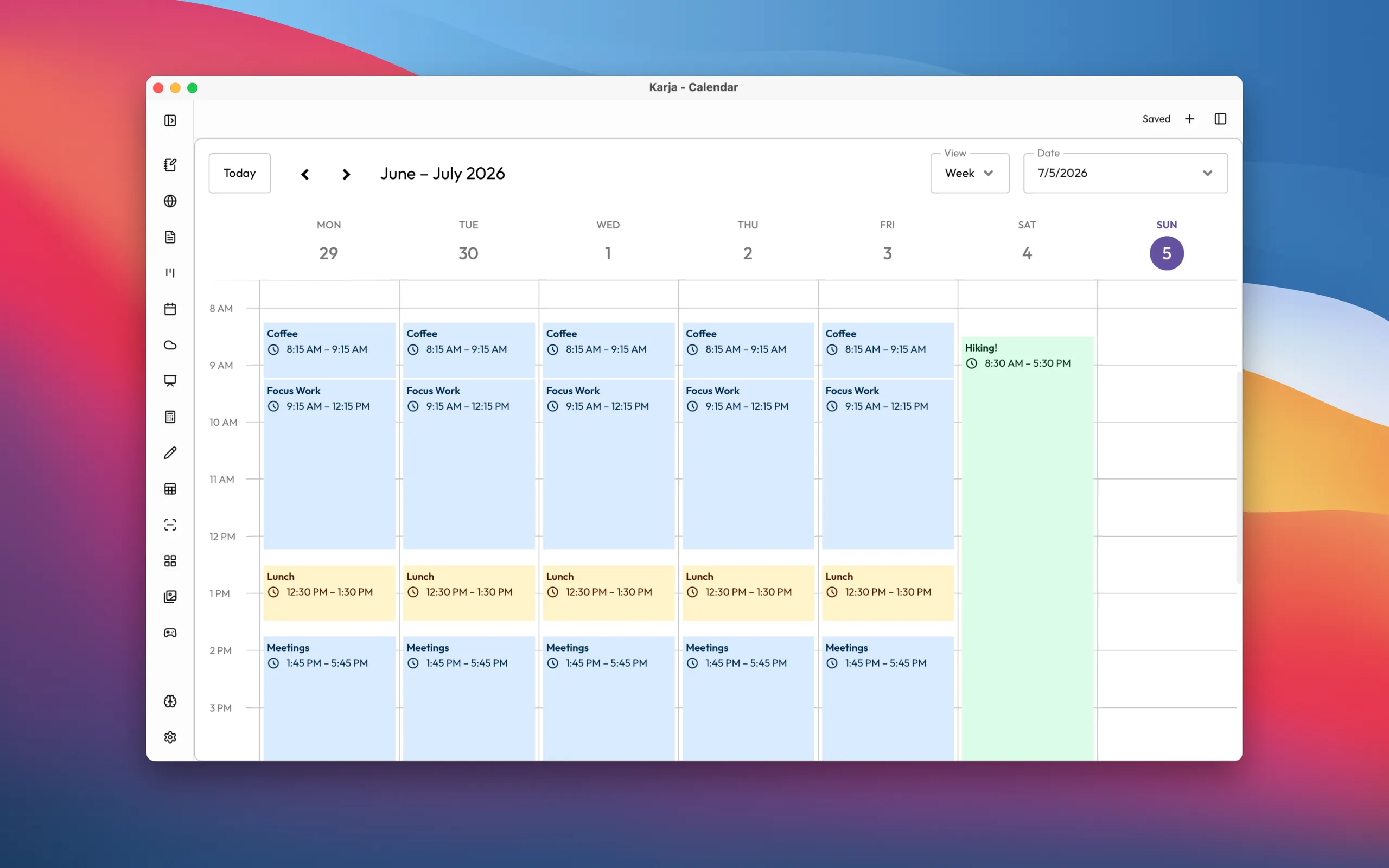Open the brain AI icon in sidebar

coord(170,701)
